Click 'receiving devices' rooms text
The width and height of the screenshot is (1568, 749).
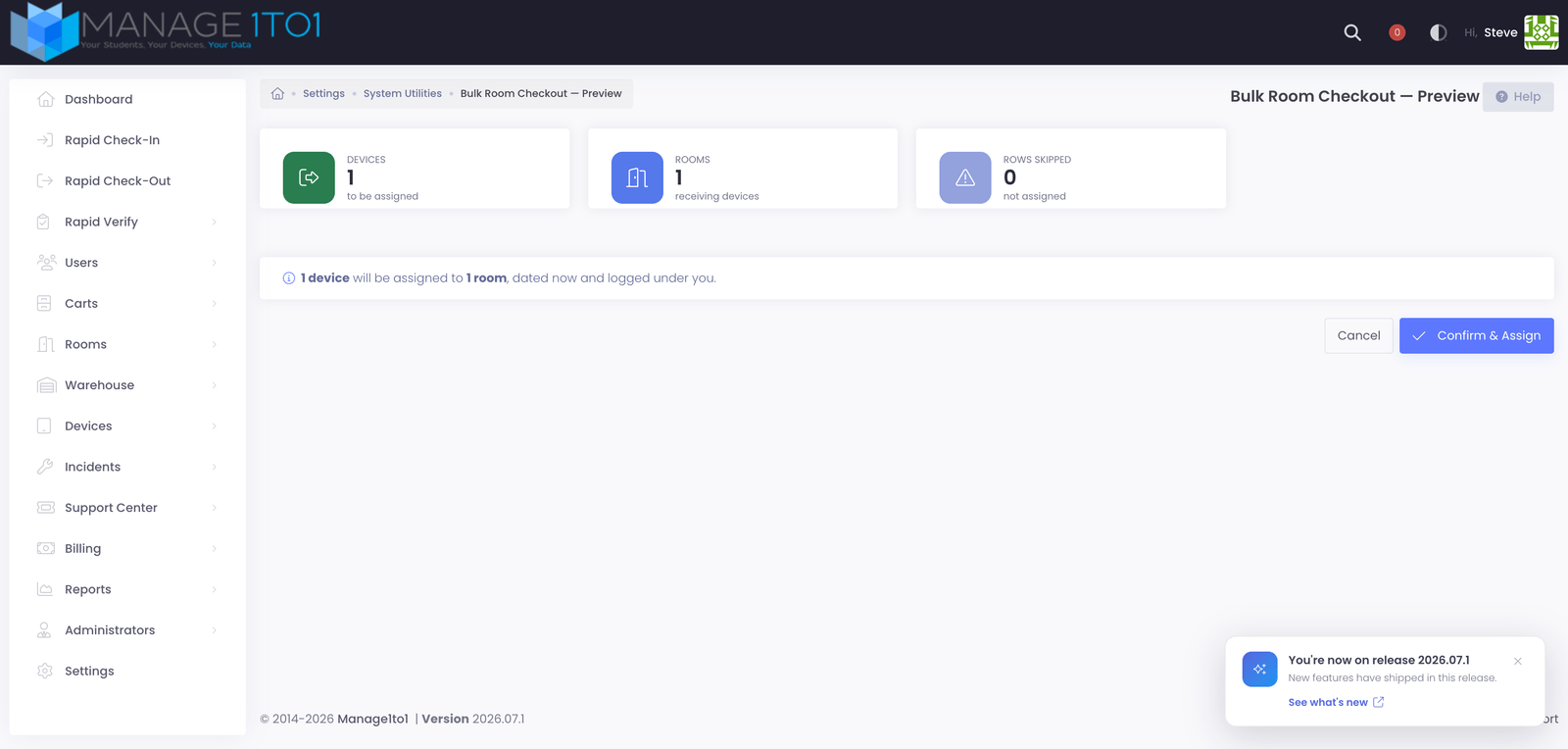(x=716, y=196)
